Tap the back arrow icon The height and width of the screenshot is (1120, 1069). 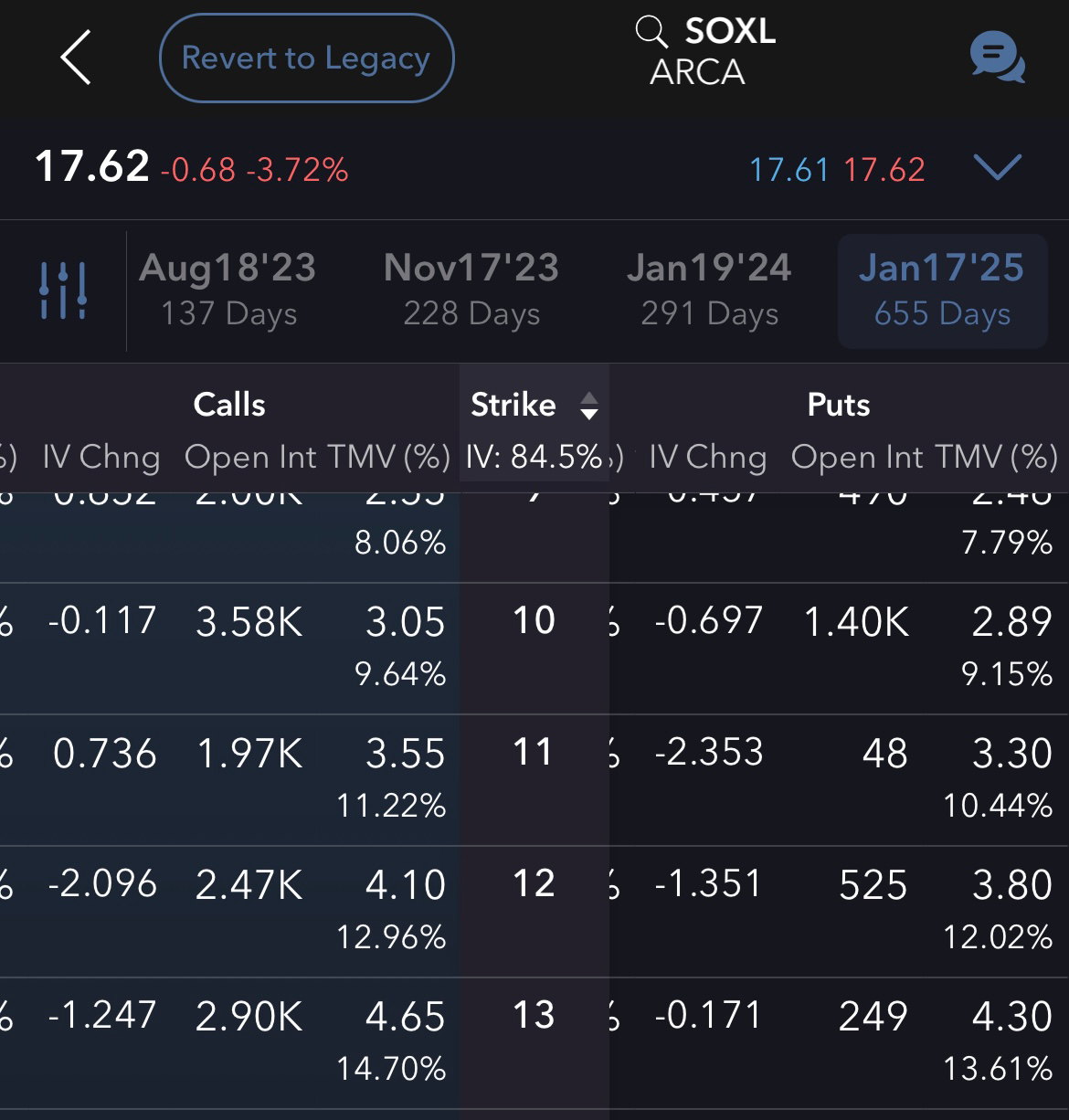[76, 58]
